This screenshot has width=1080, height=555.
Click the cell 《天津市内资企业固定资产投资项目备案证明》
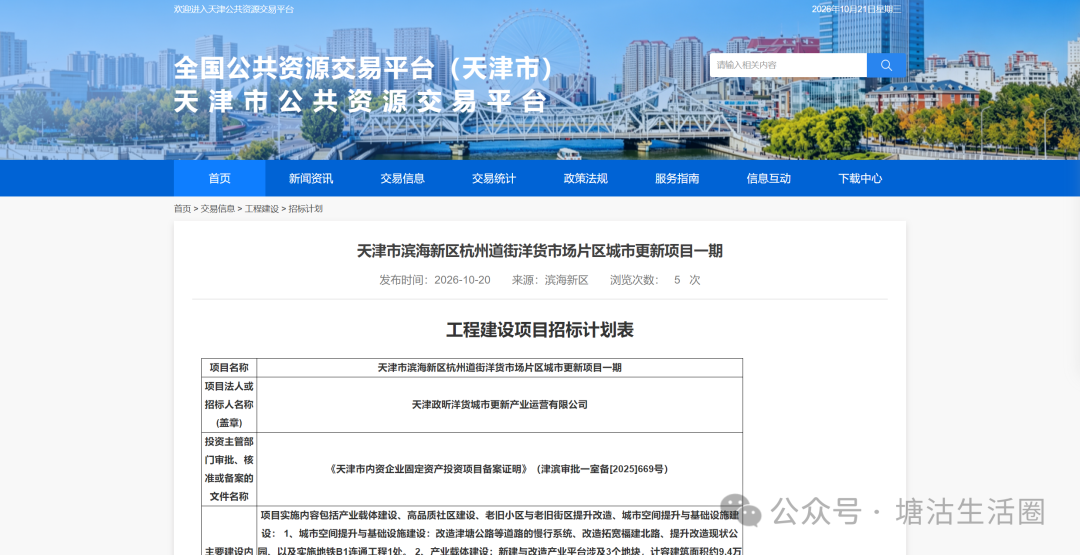point(499,469)
